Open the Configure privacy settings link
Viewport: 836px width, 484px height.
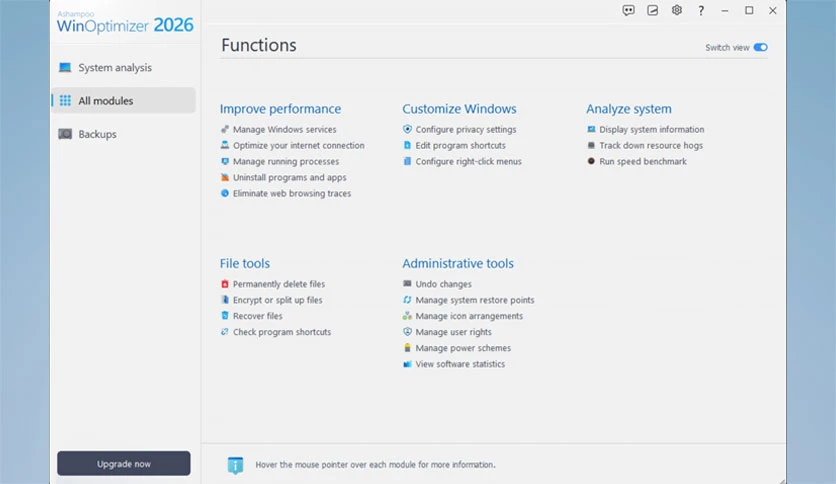466,130
